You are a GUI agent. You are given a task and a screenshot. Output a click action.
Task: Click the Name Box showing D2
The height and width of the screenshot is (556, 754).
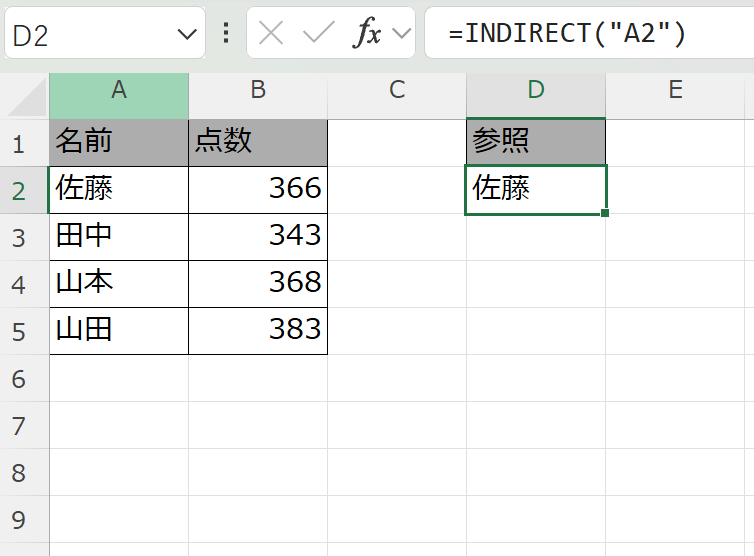click(90, 35)
